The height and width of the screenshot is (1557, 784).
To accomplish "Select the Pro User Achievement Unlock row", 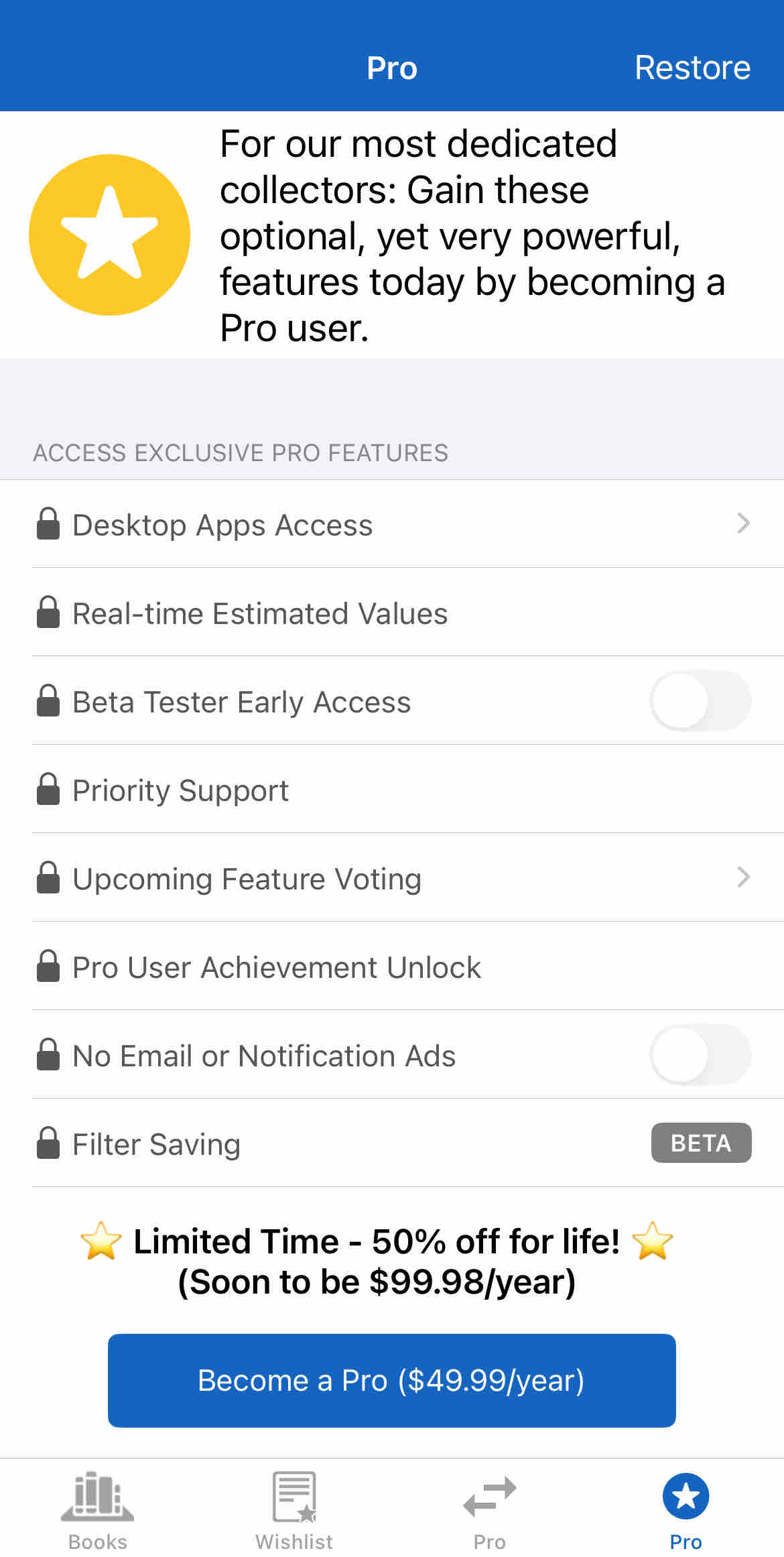I will click(x=392, y=966).
